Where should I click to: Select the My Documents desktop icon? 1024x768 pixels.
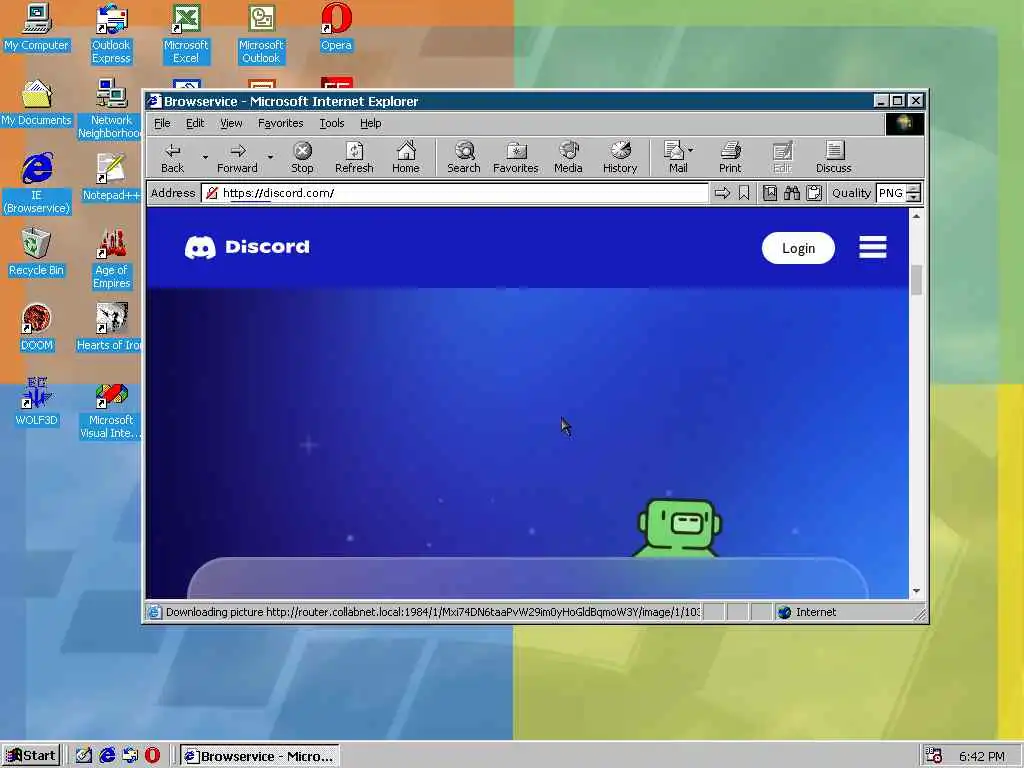37,103
